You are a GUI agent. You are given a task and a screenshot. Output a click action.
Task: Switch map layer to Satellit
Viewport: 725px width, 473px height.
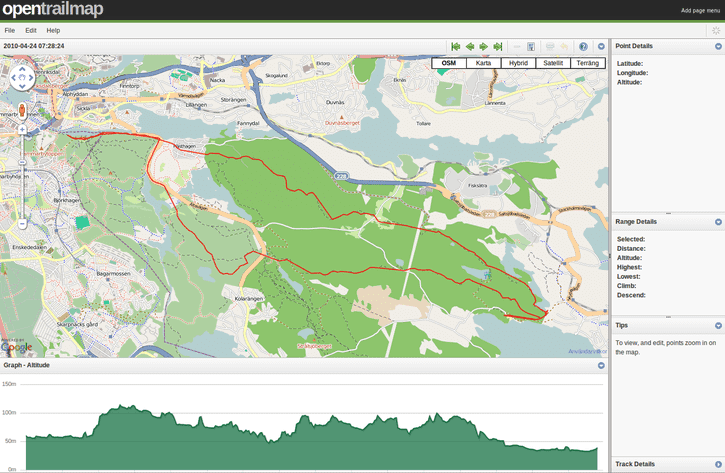click(x=553, y=63)
